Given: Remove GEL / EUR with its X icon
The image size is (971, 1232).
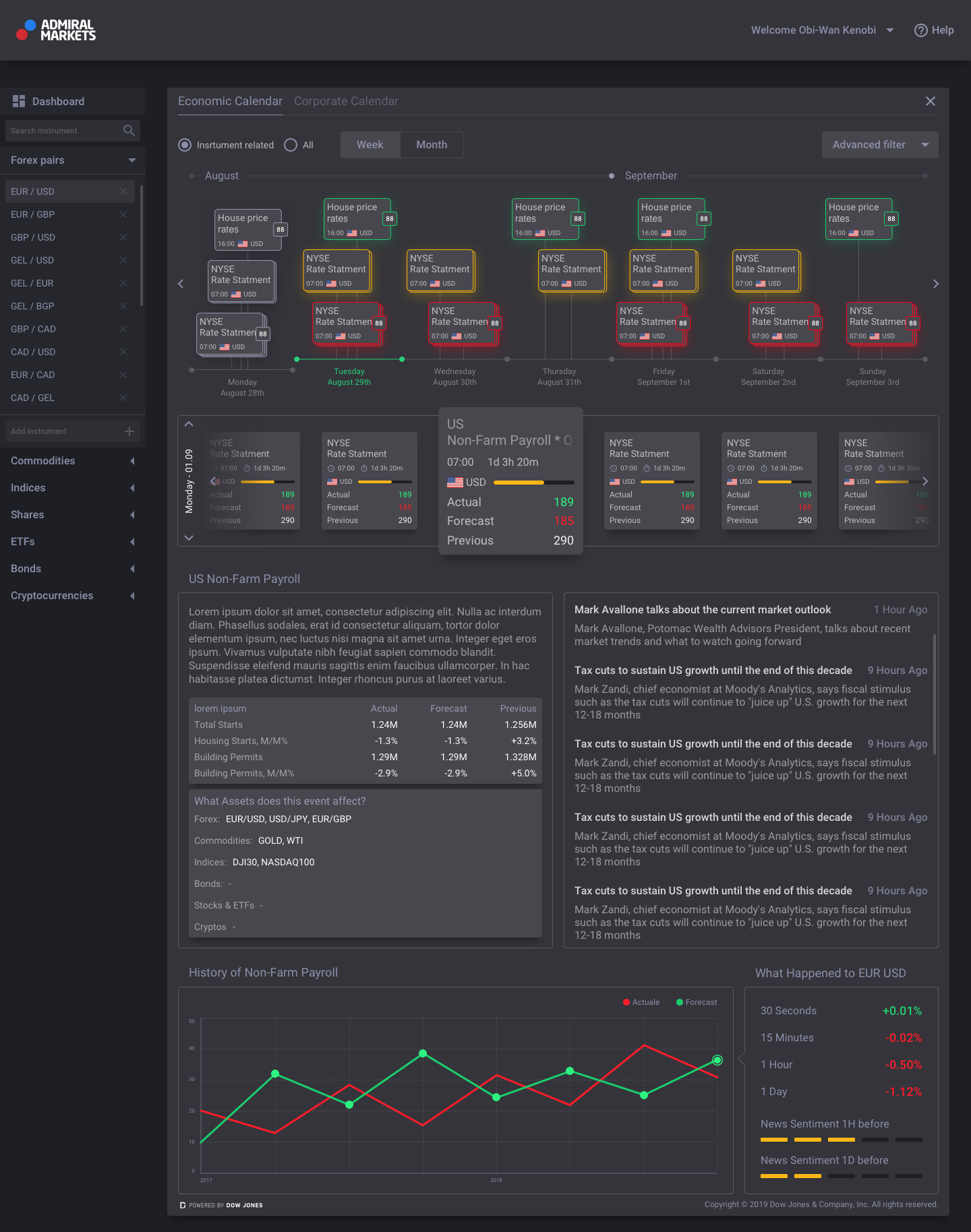Looking at the screenshot, I should [123, 283].
